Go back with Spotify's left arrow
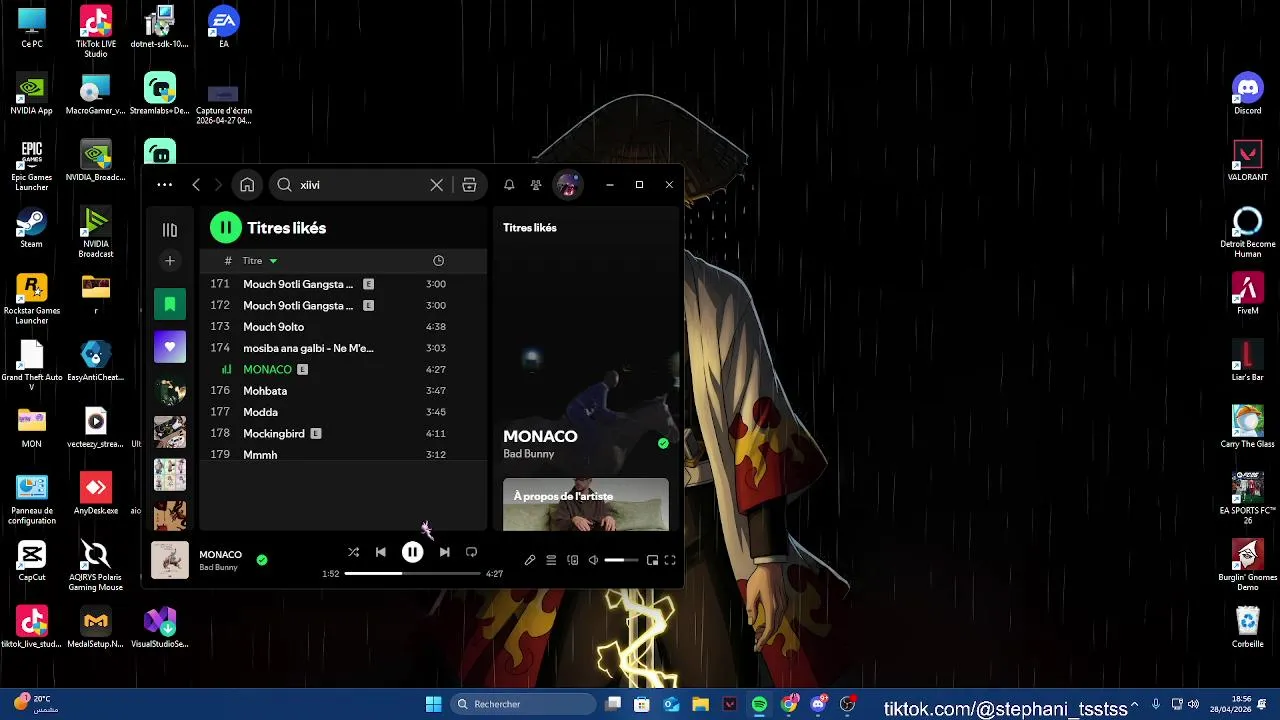 tap(196, 185)
